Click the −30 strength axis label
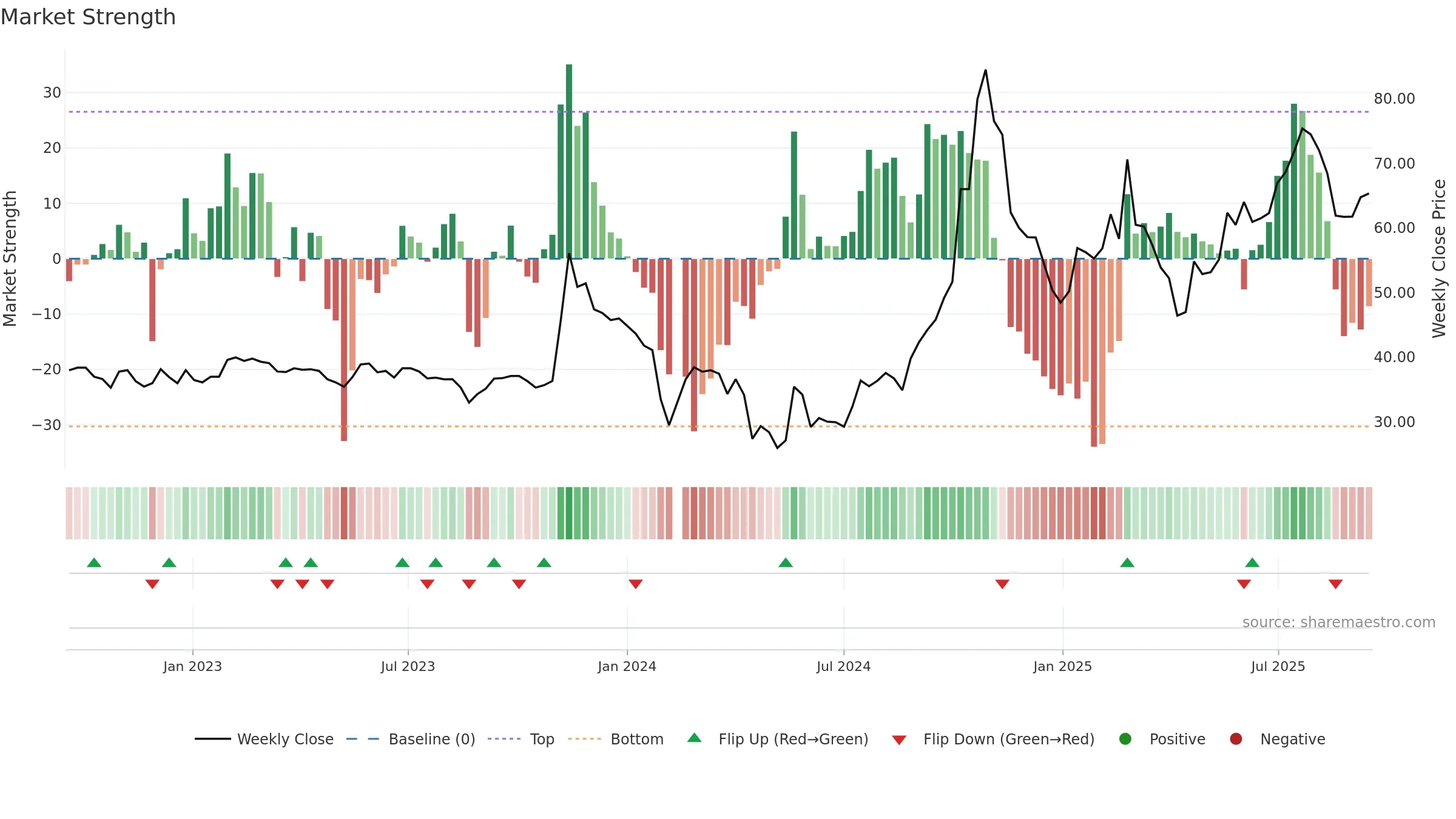Viewport: 1456px width, 819px height. pyautogui.click(x=47, y=425)
